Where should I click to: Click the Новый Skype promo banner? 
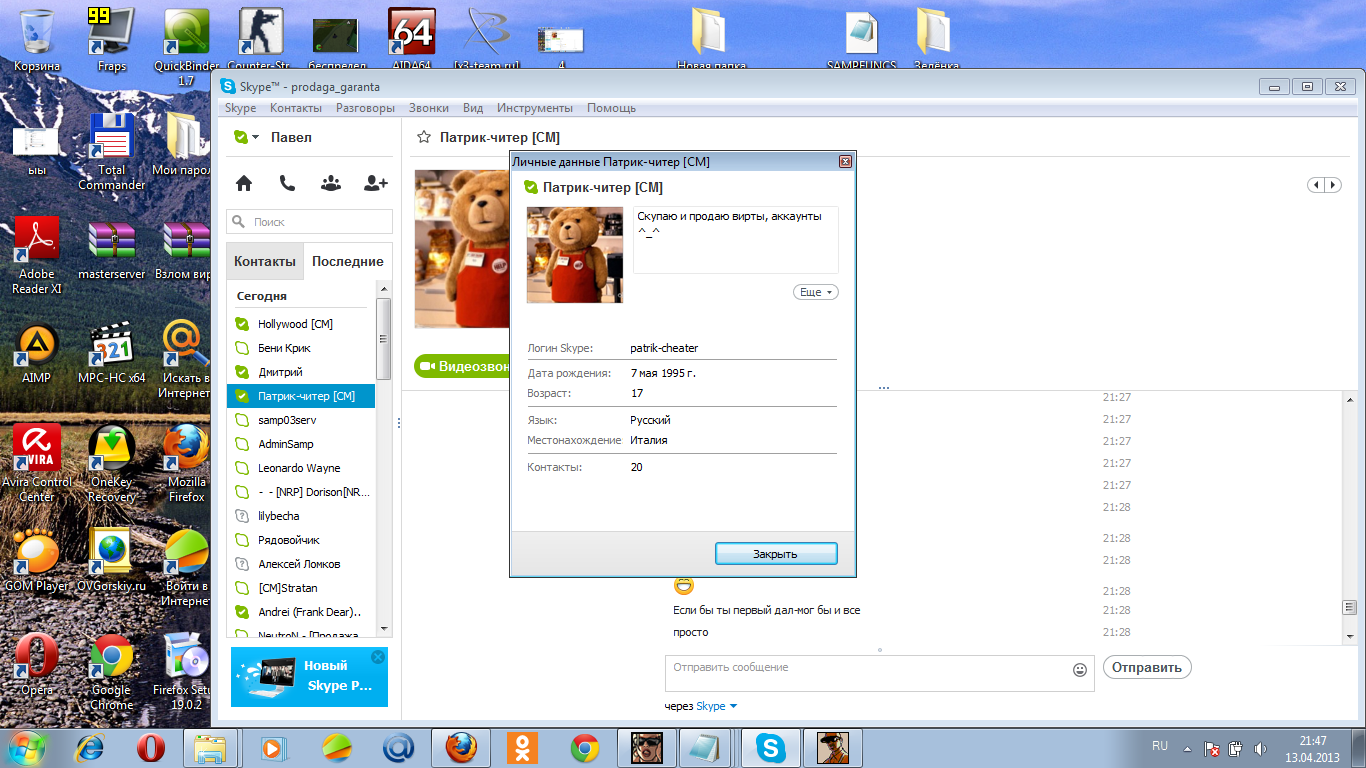pyautogui.click(x=309, y=677)
